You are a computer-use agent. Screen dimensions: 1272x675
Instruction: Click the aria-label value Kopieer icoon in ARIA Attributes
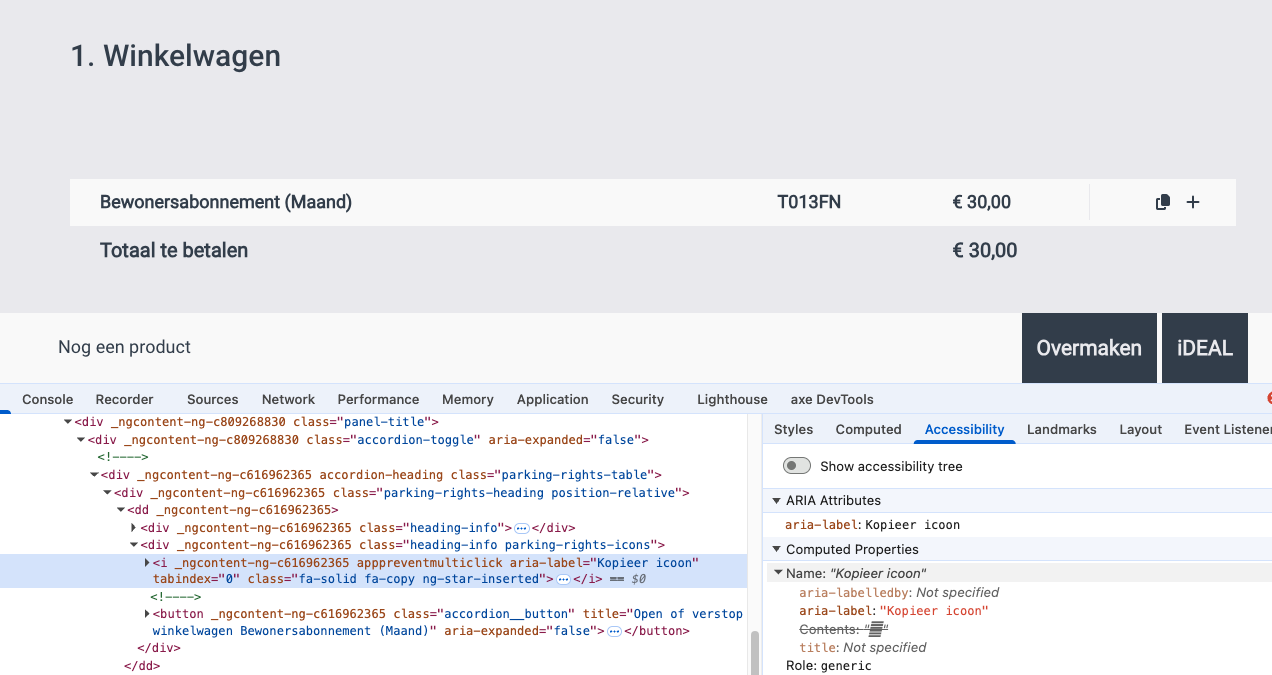913,525
